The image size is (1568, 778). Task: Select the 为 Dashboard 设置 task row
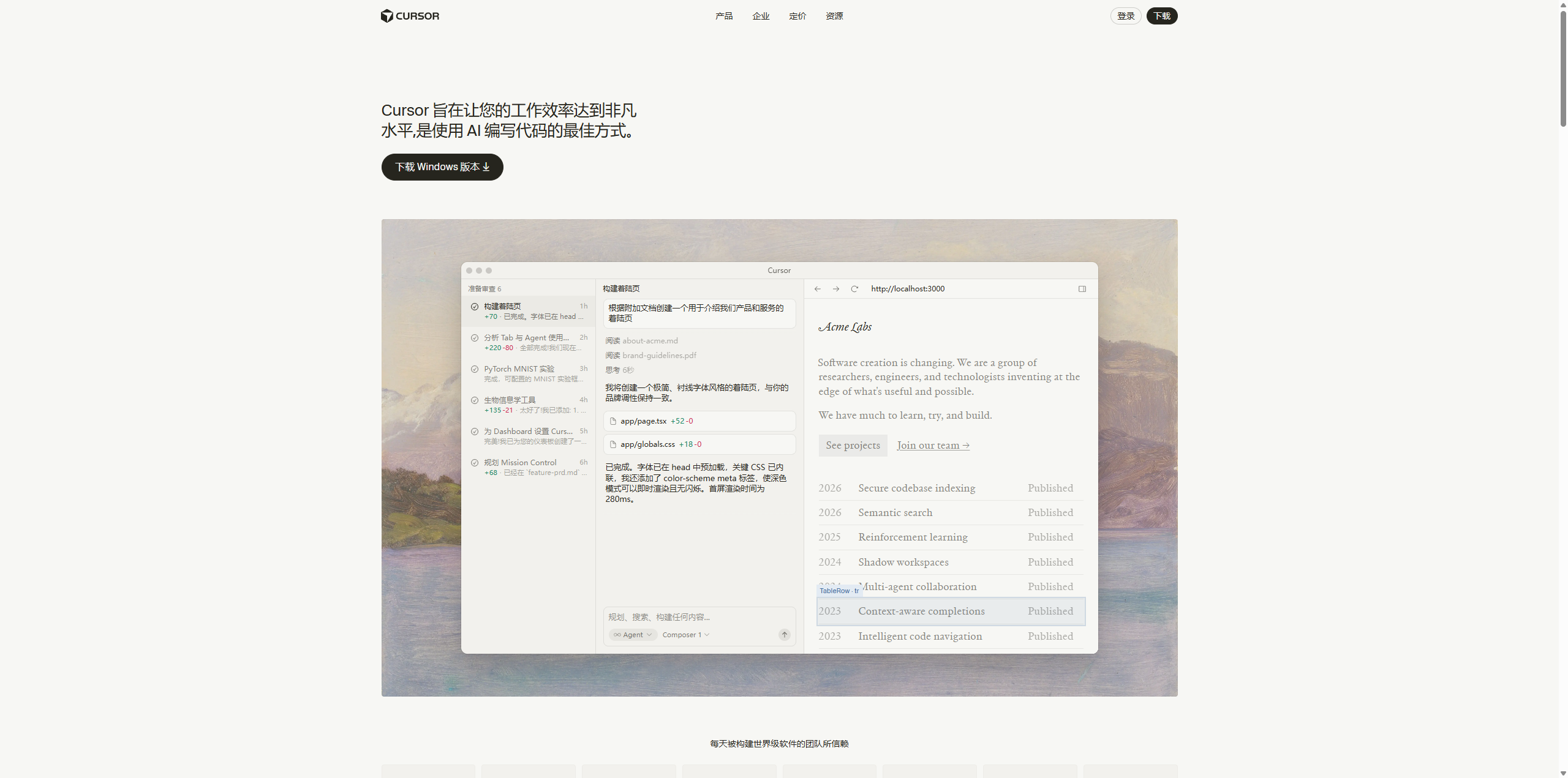coord(529,436)
